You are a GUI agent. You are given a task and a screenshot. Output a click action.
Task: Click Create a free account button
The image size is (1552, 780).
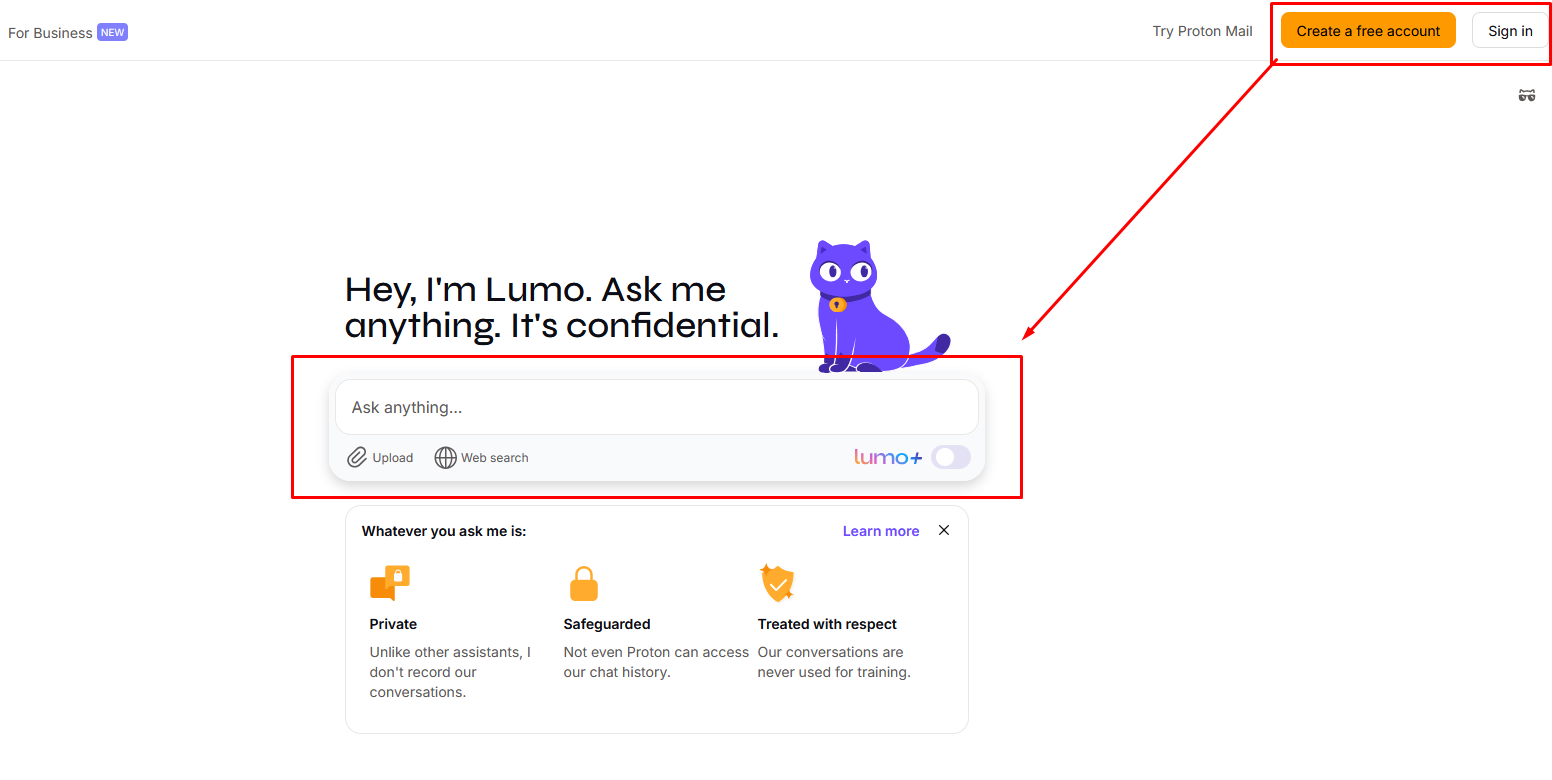(1368, 31)
